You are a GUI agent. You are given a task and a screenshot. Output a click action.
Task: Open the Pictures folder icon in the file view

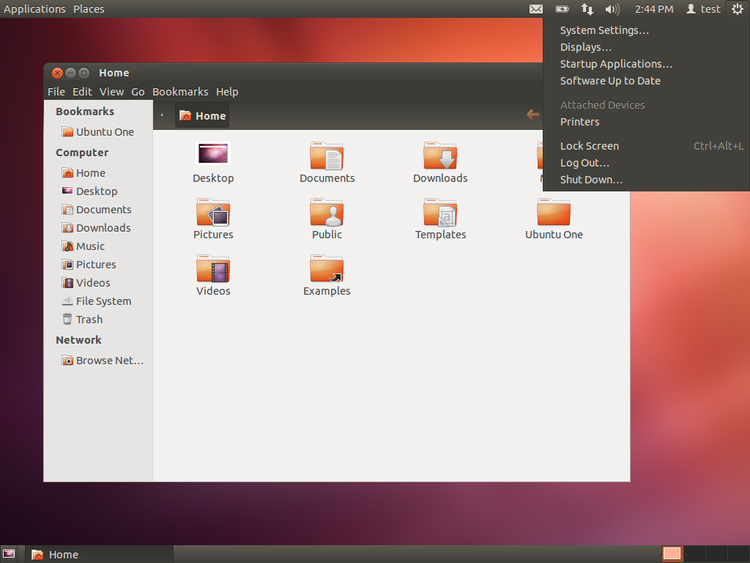pos(213,213)
